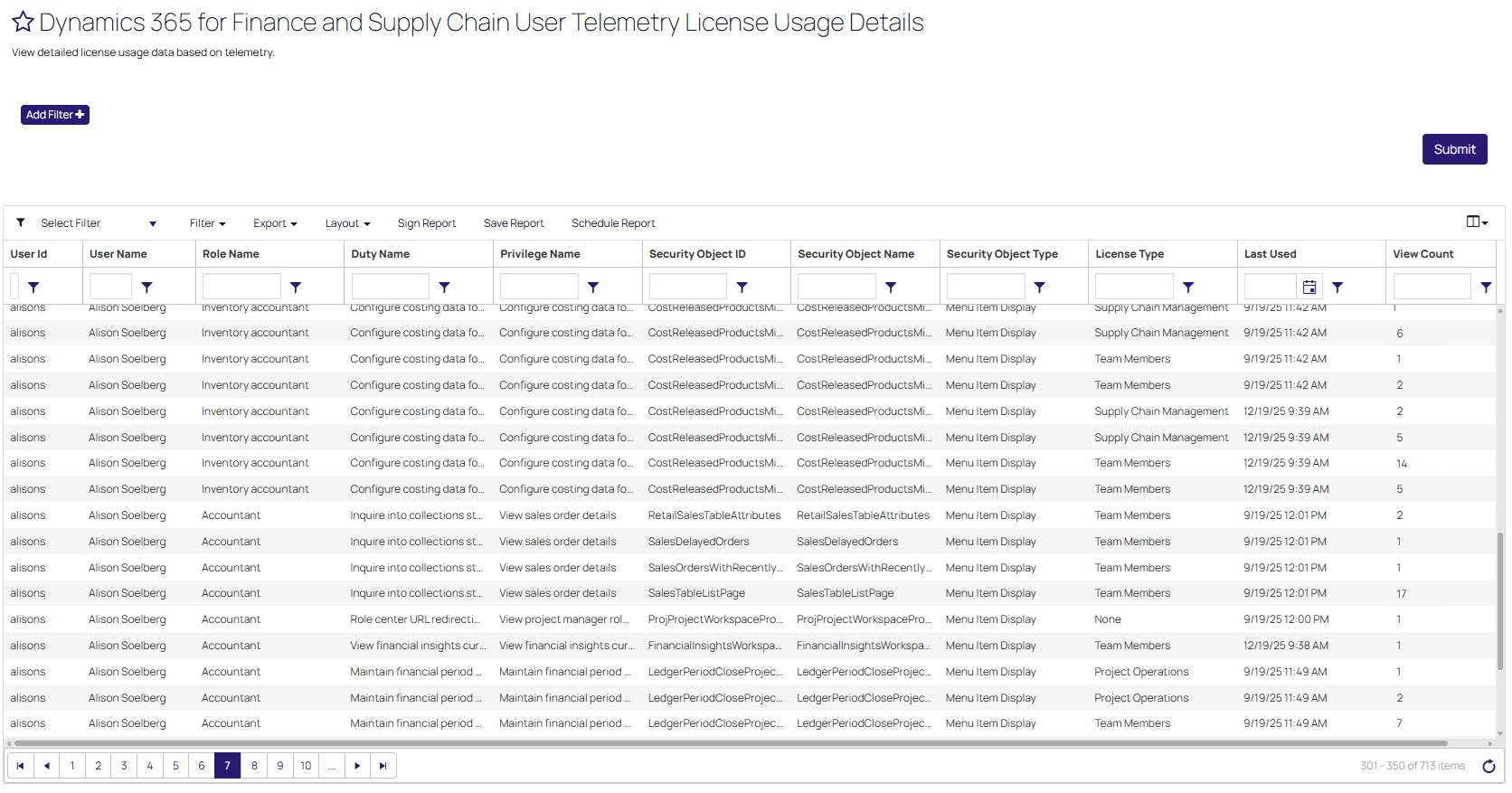This screenshot has height=793, width=1512.
Task: Click the filter funnel icon for User Name
Action: pos(146,288)
